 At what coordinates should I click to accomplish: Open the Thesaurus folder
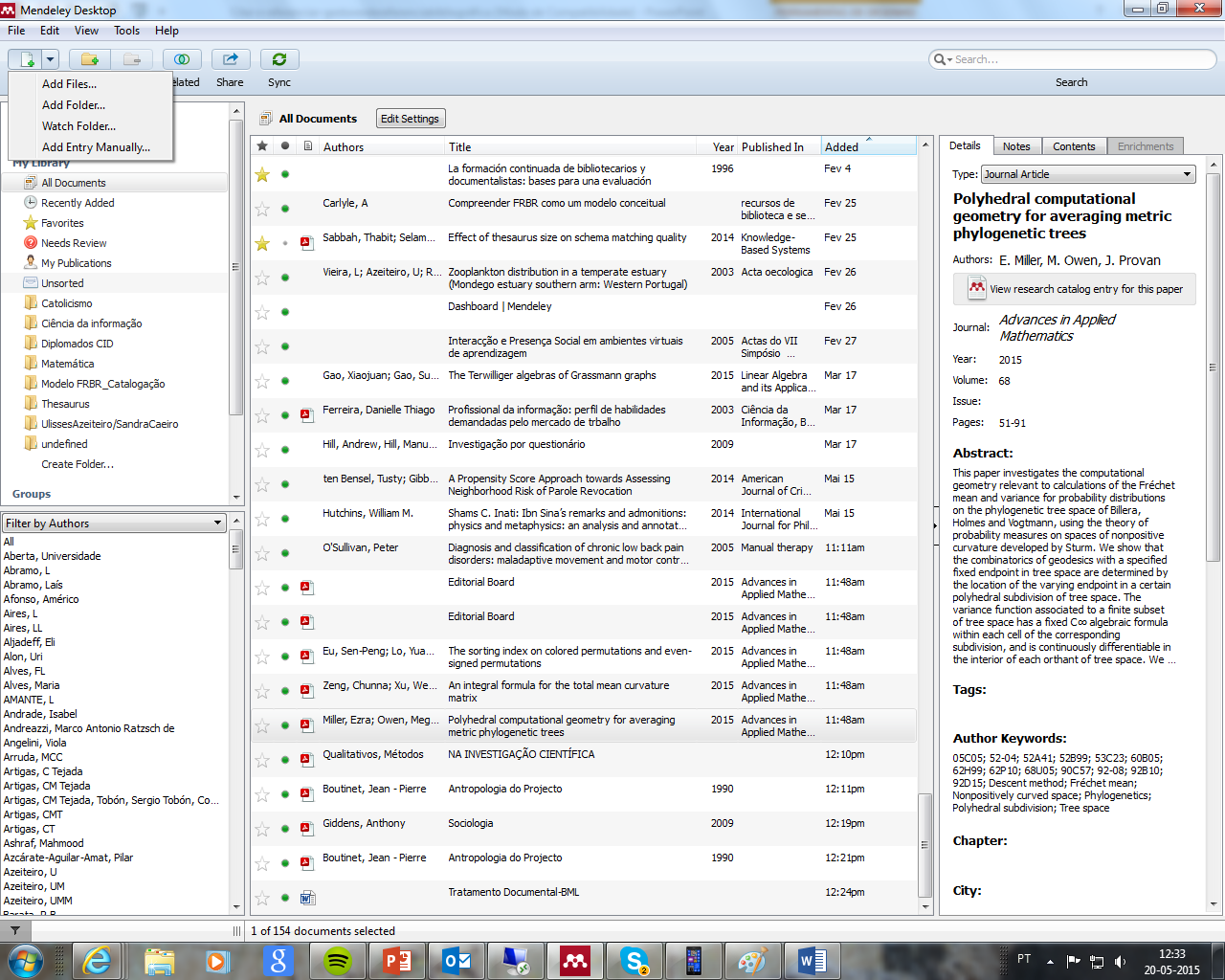point(64,404)
